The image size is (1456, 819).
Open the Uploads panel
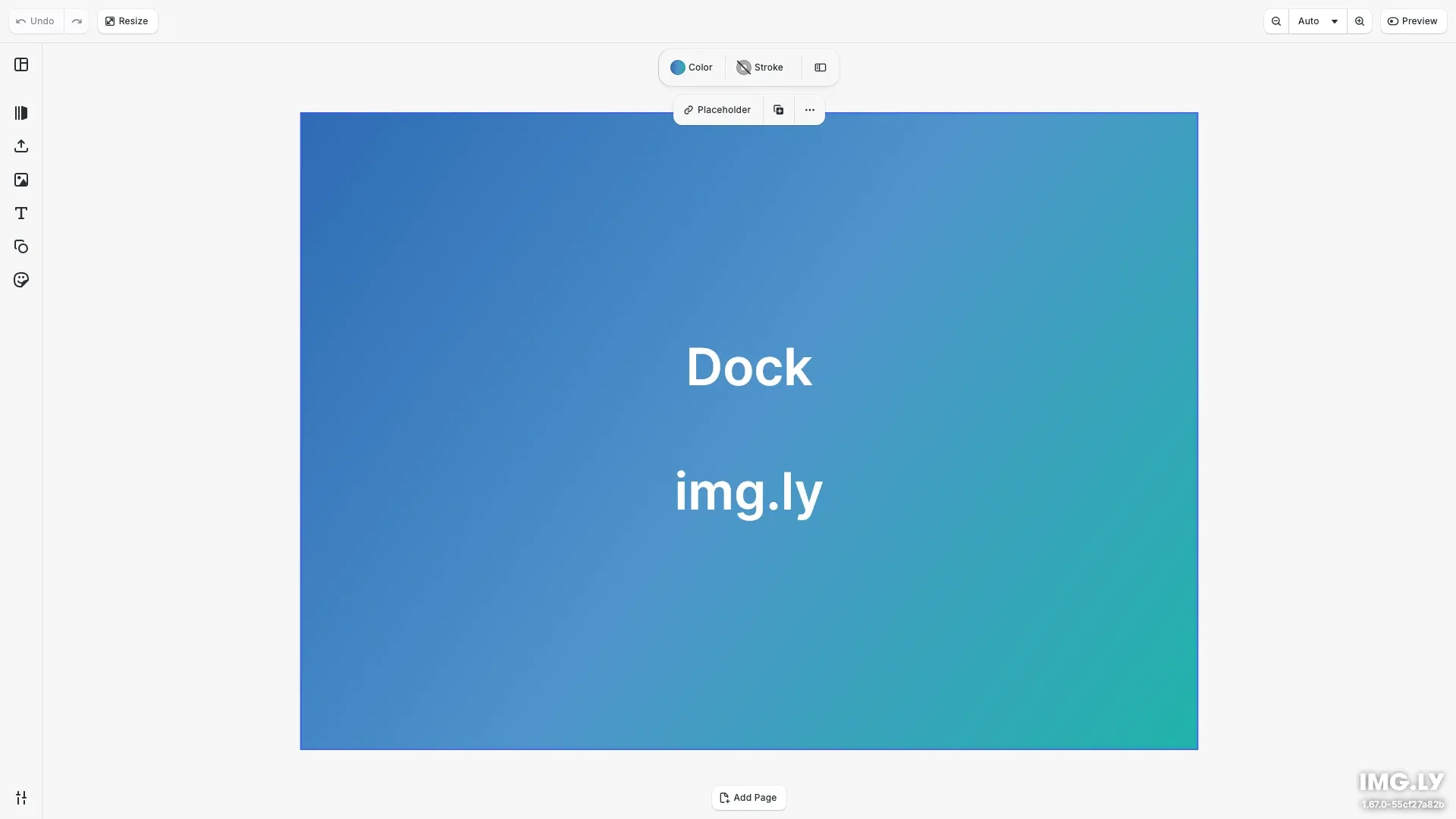click(x=20, y=146)
